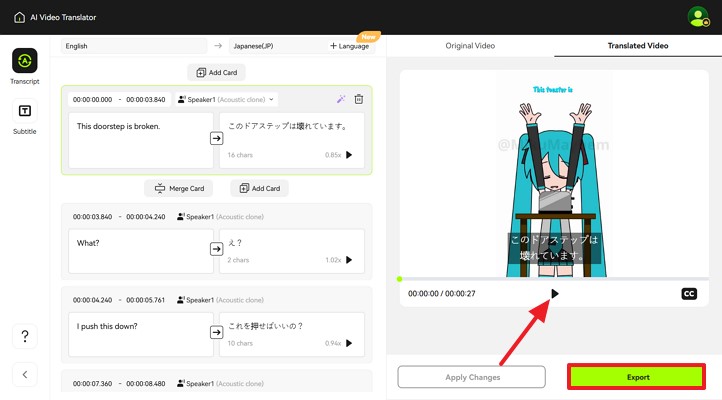Delete first card with trash icon

coord(359,99)
